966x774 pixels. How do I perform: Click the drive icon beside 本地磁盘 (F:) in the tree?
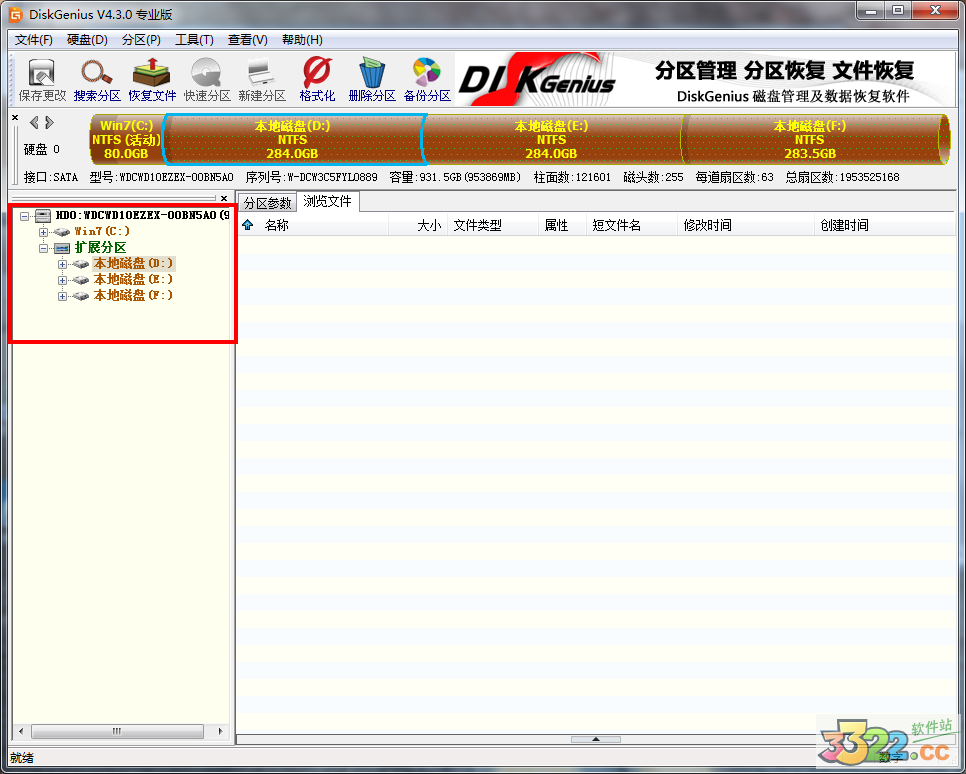coord(81,296)
